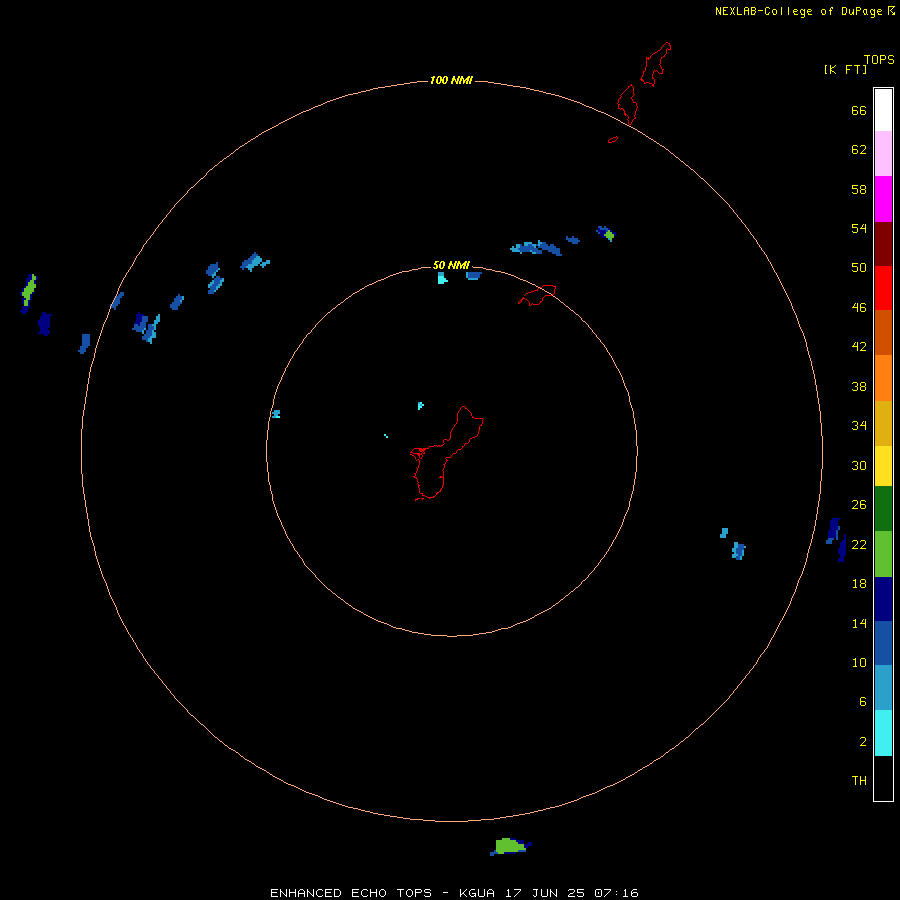Click the small island outline on the 50 NMI ring

(537, 295)
